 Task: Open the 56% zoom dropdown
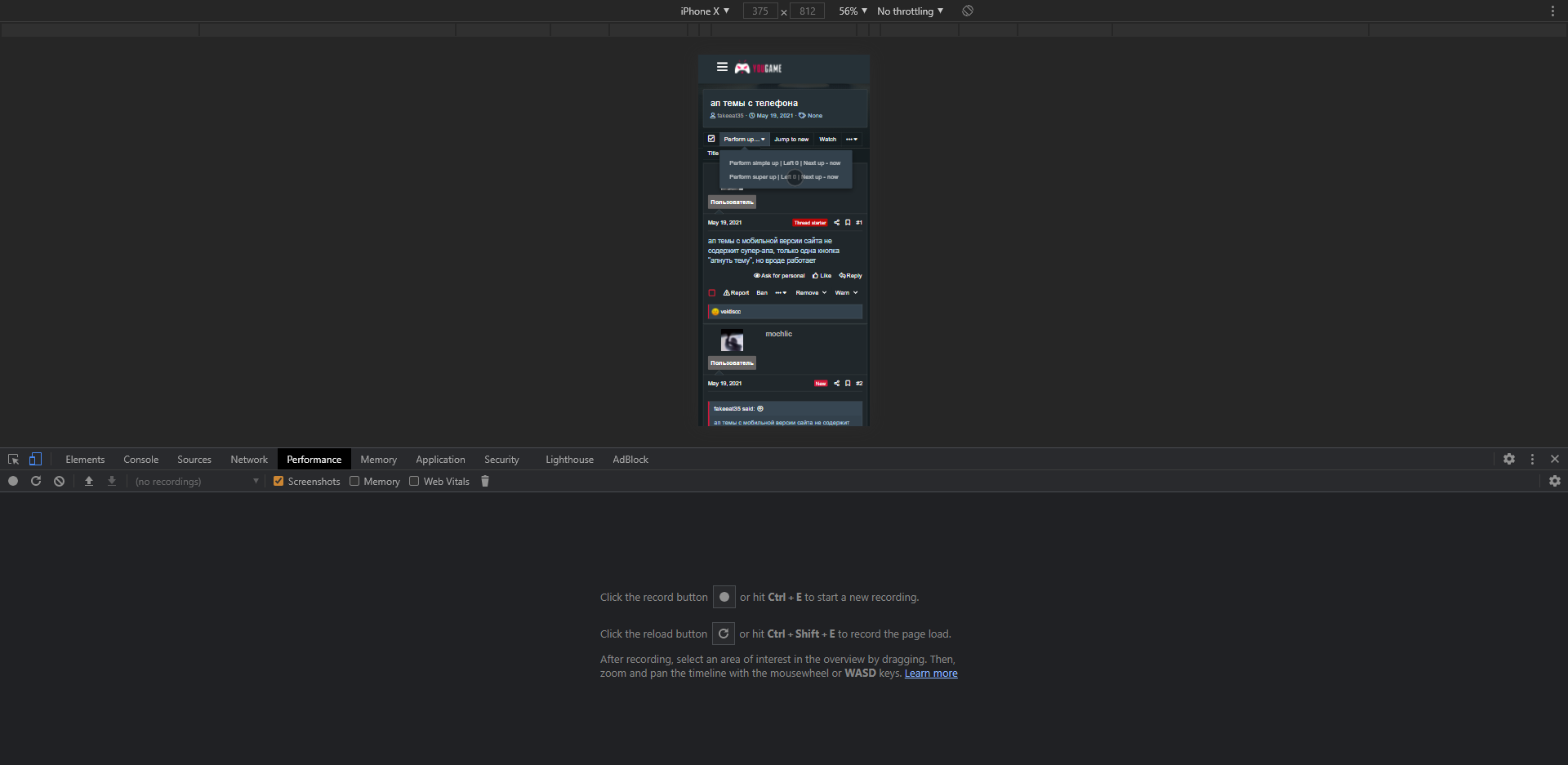click(x=853, y=11)
